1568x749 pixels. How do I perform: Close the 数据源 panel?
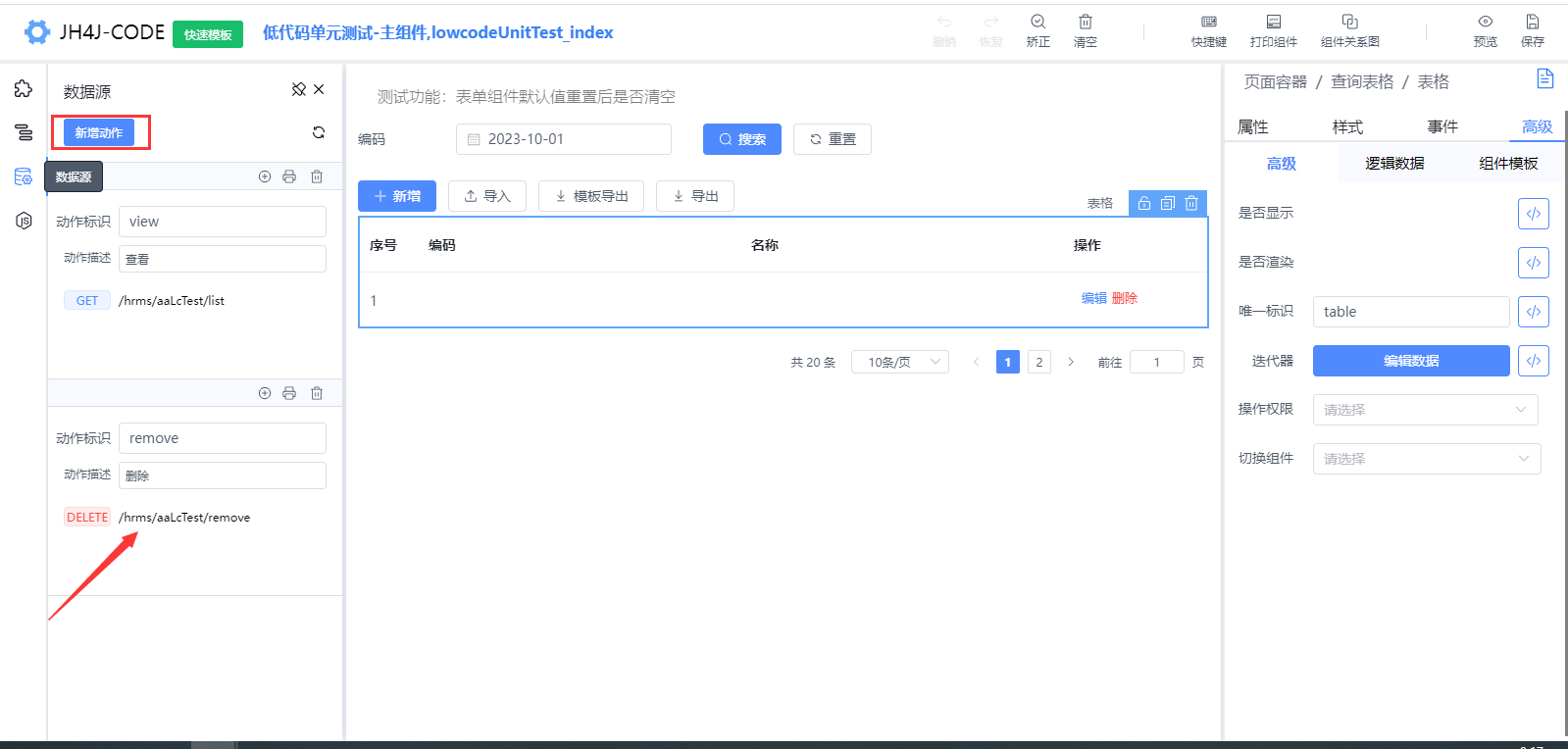point(319,89)
